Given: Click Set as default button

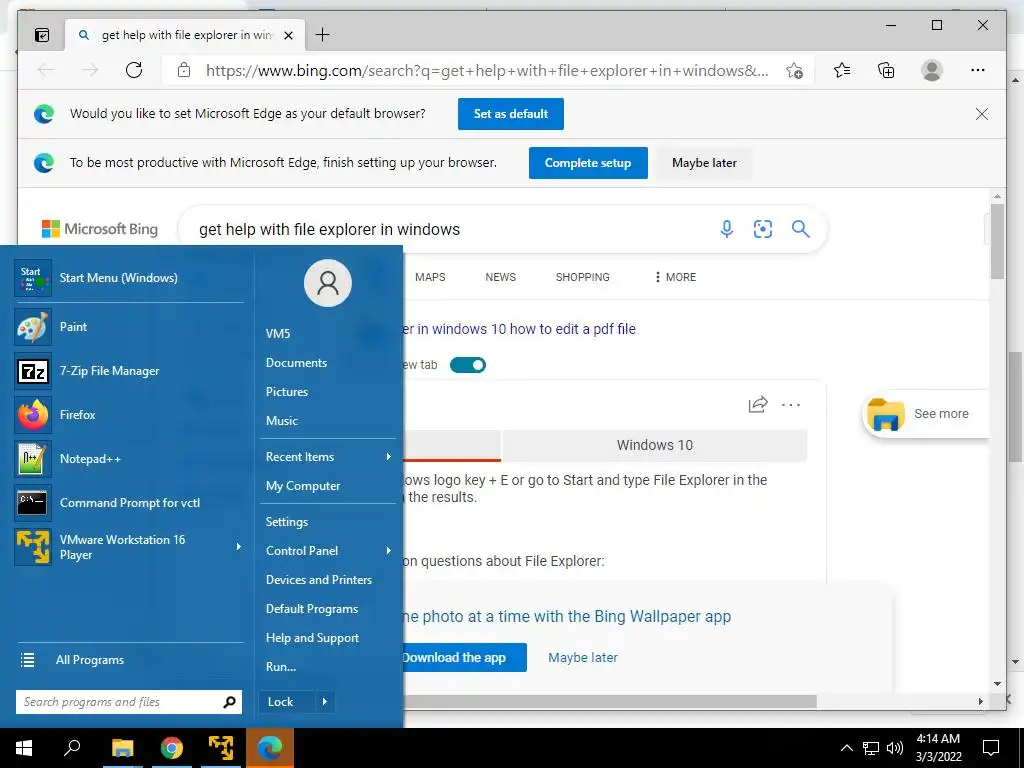Looking at the screenshot, I should click(511, 114).
